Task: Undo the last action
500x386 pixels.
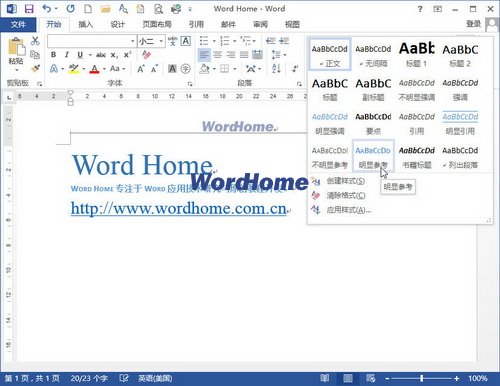Action: (47, 9)
